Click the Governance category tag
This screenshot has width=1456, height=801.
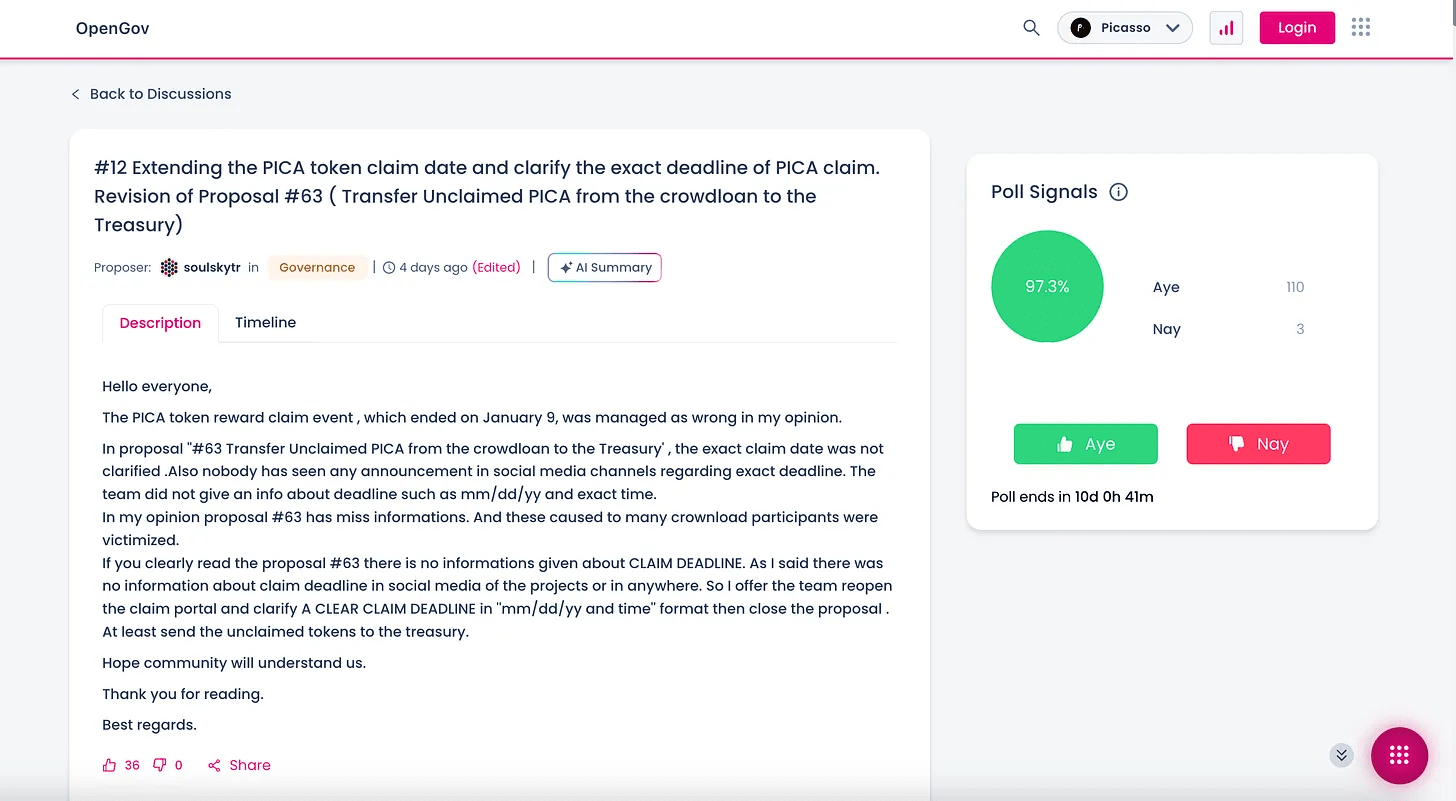pos(317,267)
